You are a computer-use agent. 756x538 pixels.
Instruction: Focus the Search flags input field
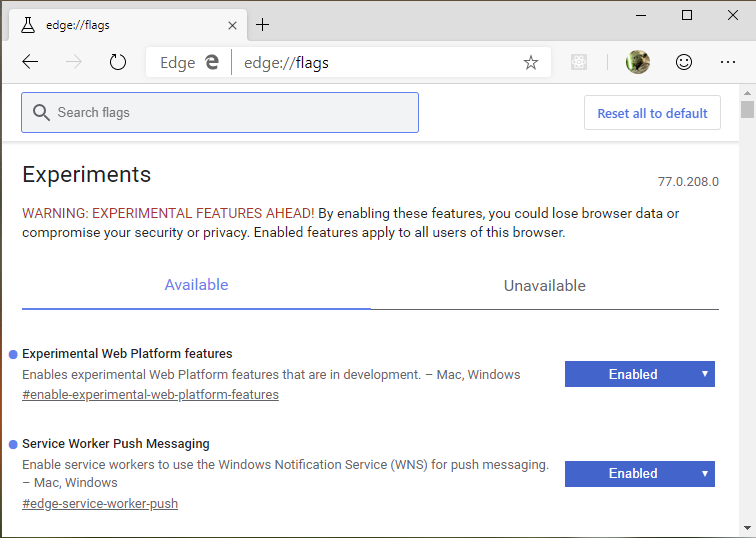[x=220, y=112]
